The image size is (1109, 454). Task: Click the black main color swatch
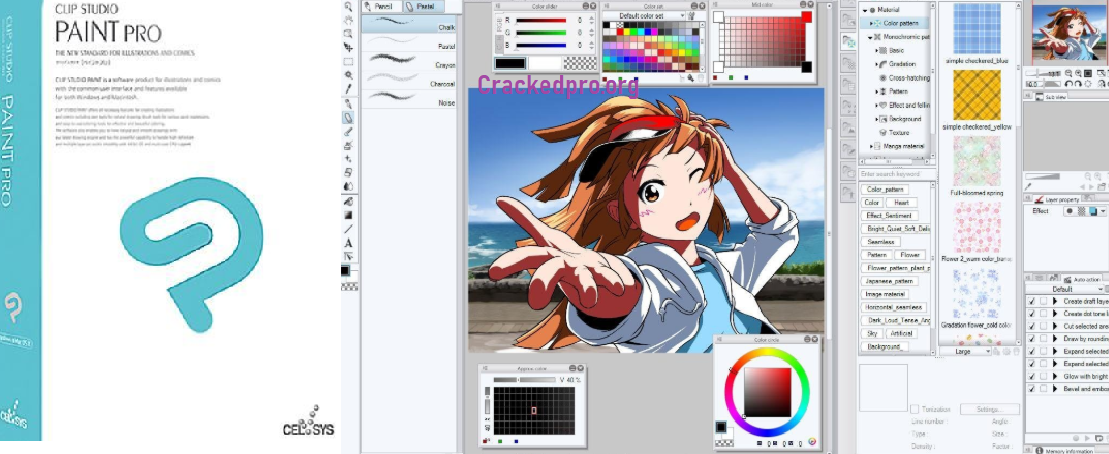click(x=510, y=63)
